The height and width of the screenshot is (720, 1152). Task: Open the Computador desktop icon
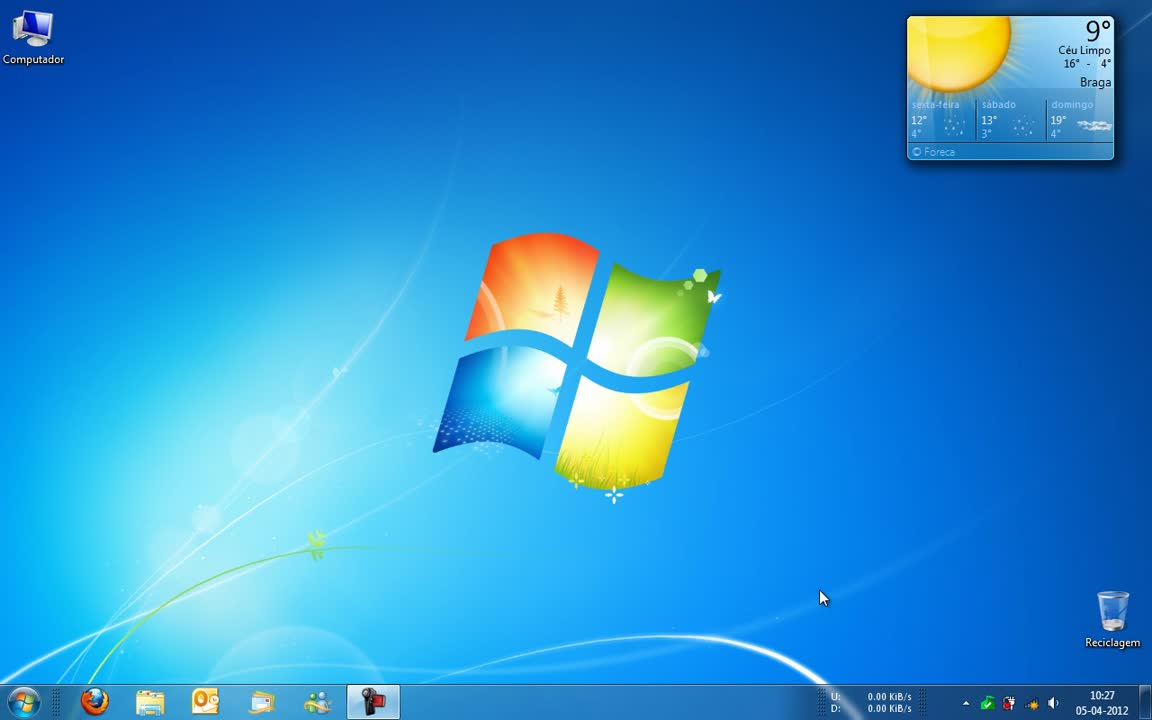(x=33, y=38)
